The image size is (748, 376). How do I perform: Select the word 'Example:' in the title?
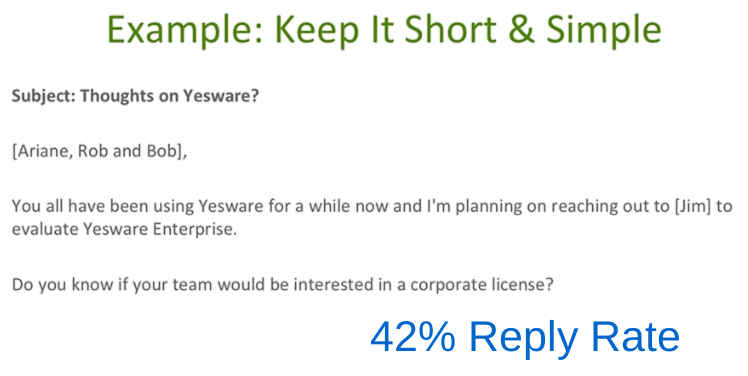(x=185, y=30)
